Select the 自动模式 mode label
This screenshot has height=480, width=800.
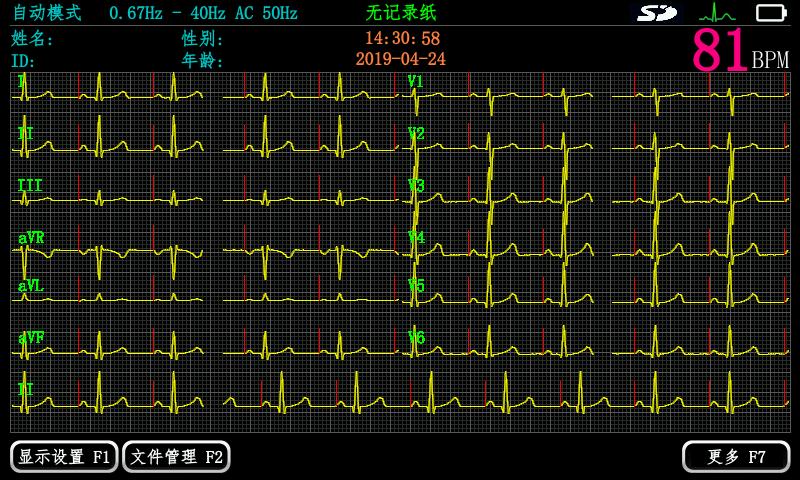47,13
